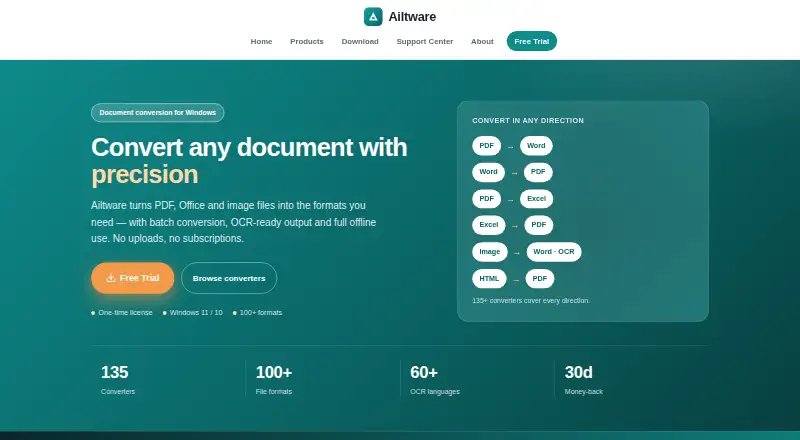Screen dimensions: 800x440
Task: Select PDF chip in PDF to Excel row
Action: pyautogui.click(x=487, y=199)
